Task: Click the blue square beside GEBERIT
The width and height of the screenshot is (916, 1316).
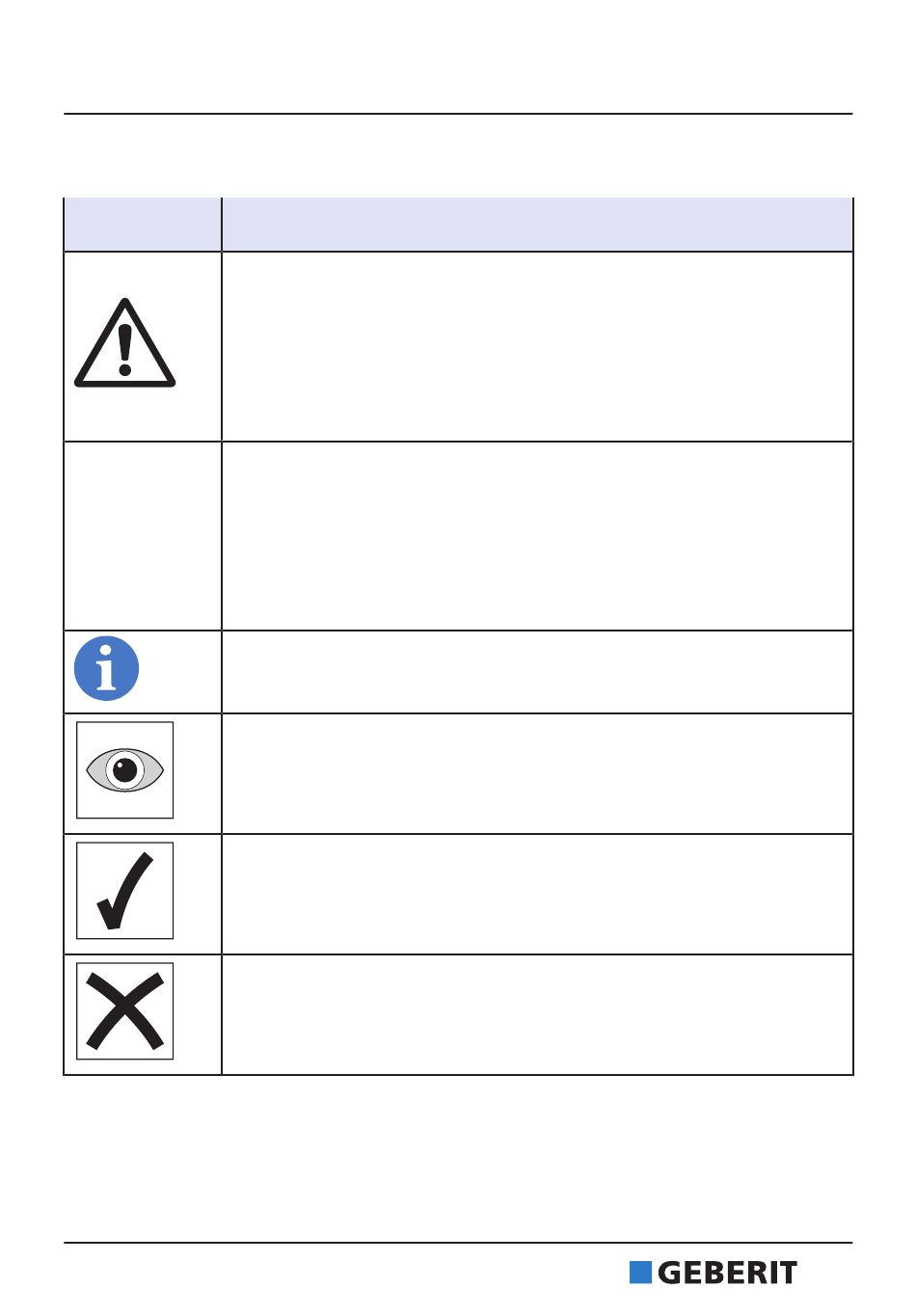Action: point(640,1273)
